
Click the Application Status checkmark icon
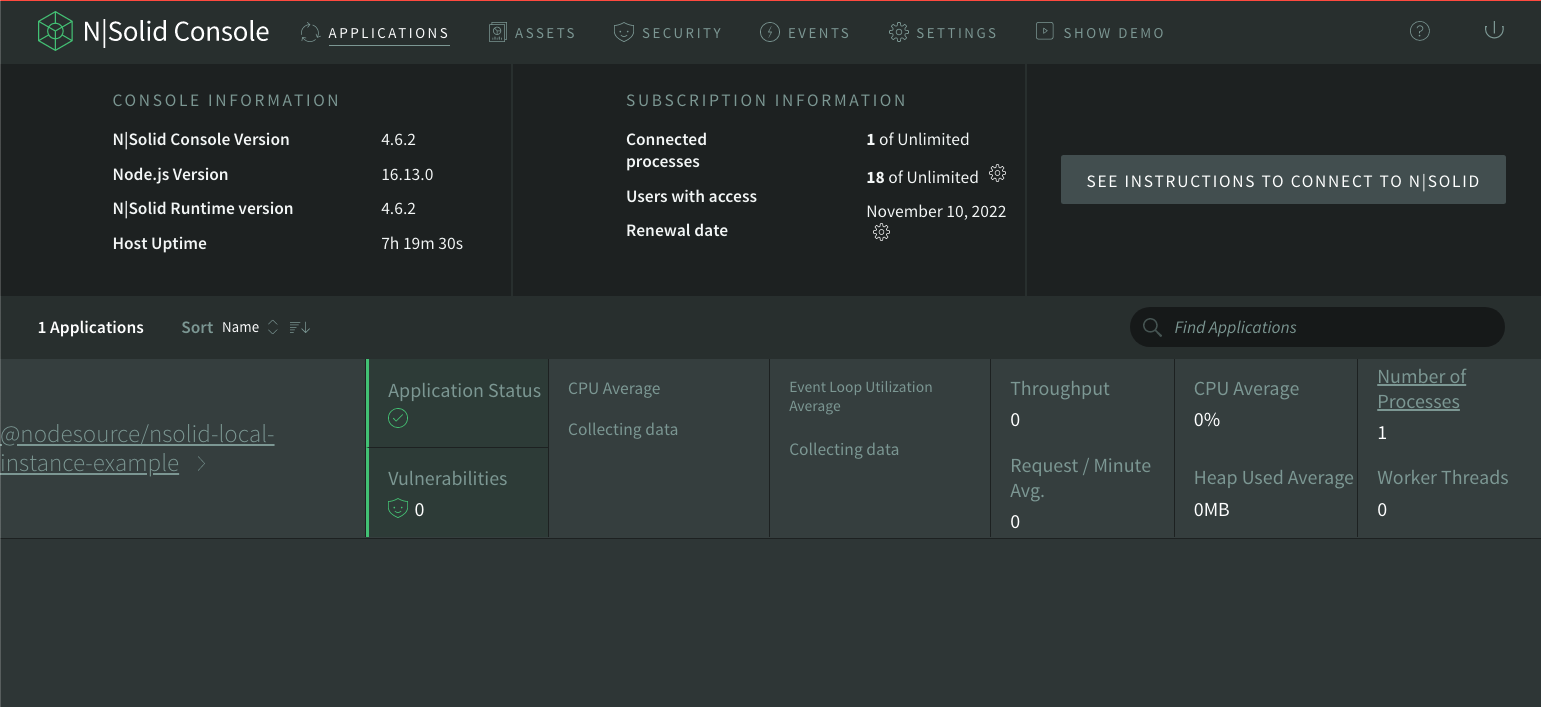(x=398, y=418)
